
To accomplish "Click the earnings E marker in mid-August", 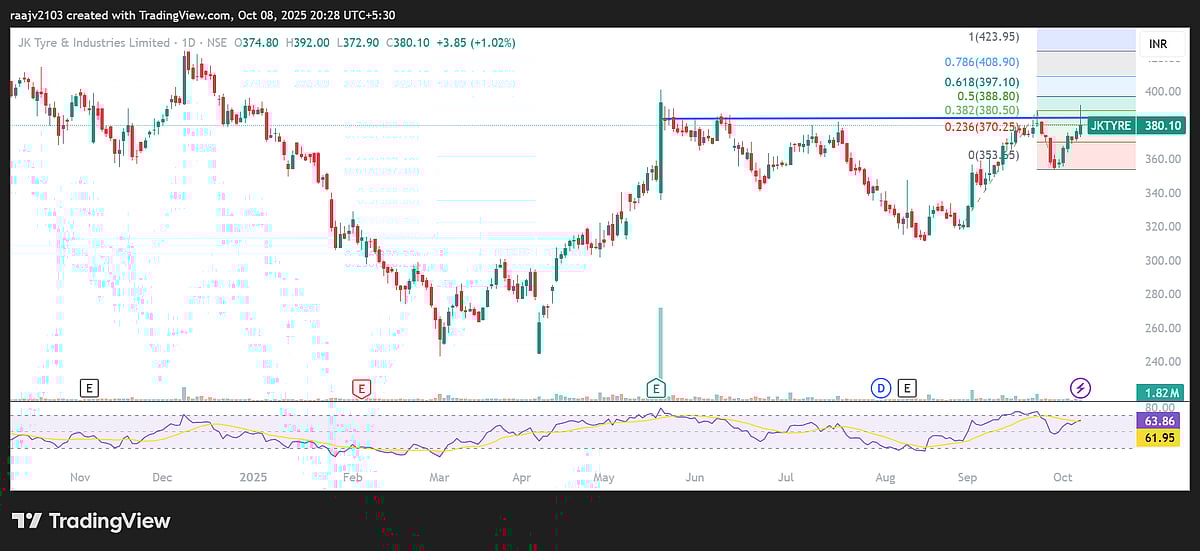I will [x=908, y=387].
